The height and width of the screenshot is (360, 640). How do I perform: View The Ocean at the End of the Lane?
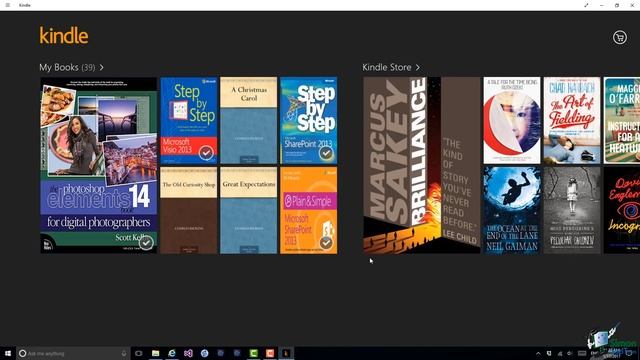tap(512, 210)
